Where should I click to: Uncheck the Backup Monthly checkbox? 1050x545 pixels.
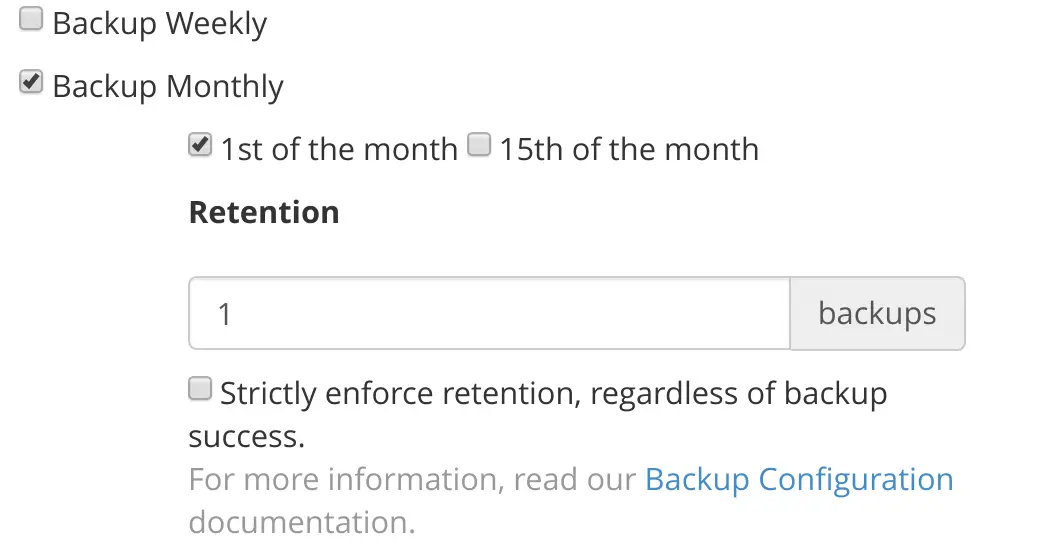pyautogui.click(x=32, y=83)
